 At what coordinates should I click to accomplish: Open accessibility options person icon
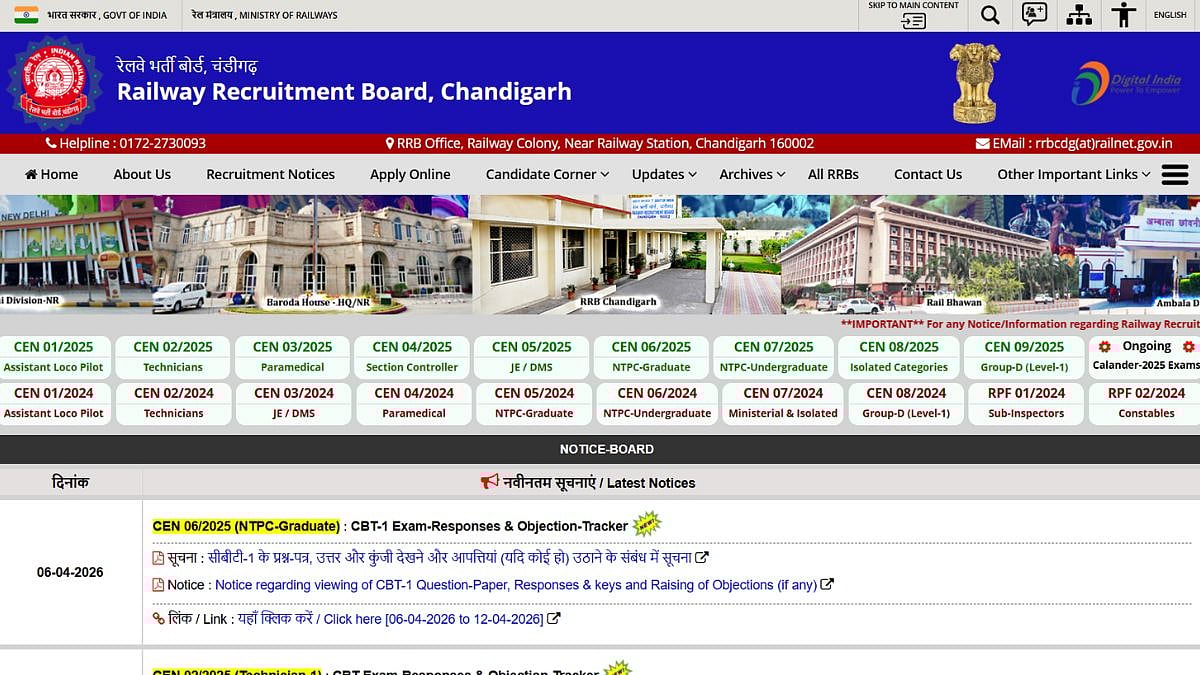pyautogui.click(x=1124, y=15)
